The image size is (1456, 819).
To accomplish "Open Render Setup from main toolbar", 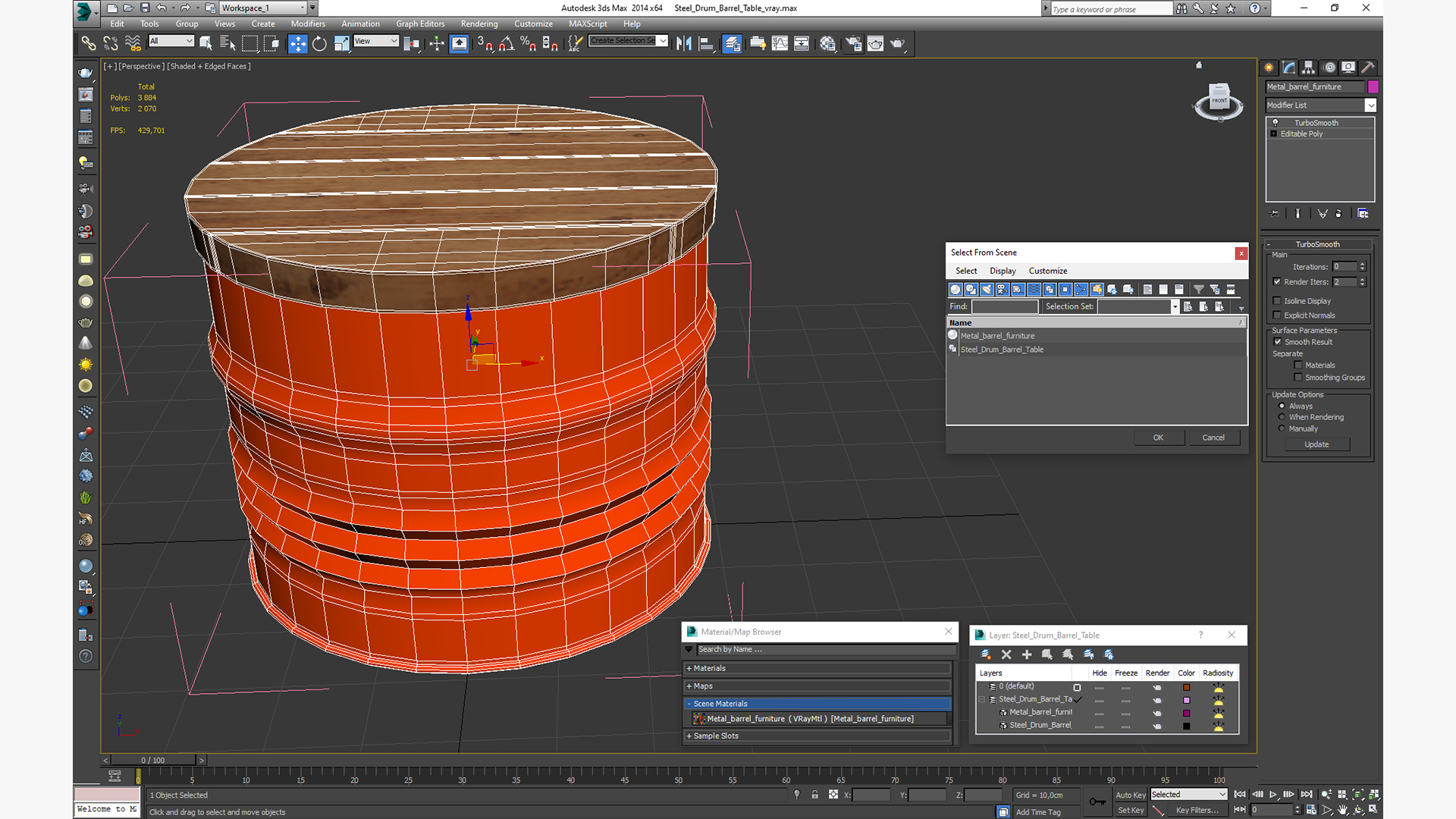I will point(853,44).
